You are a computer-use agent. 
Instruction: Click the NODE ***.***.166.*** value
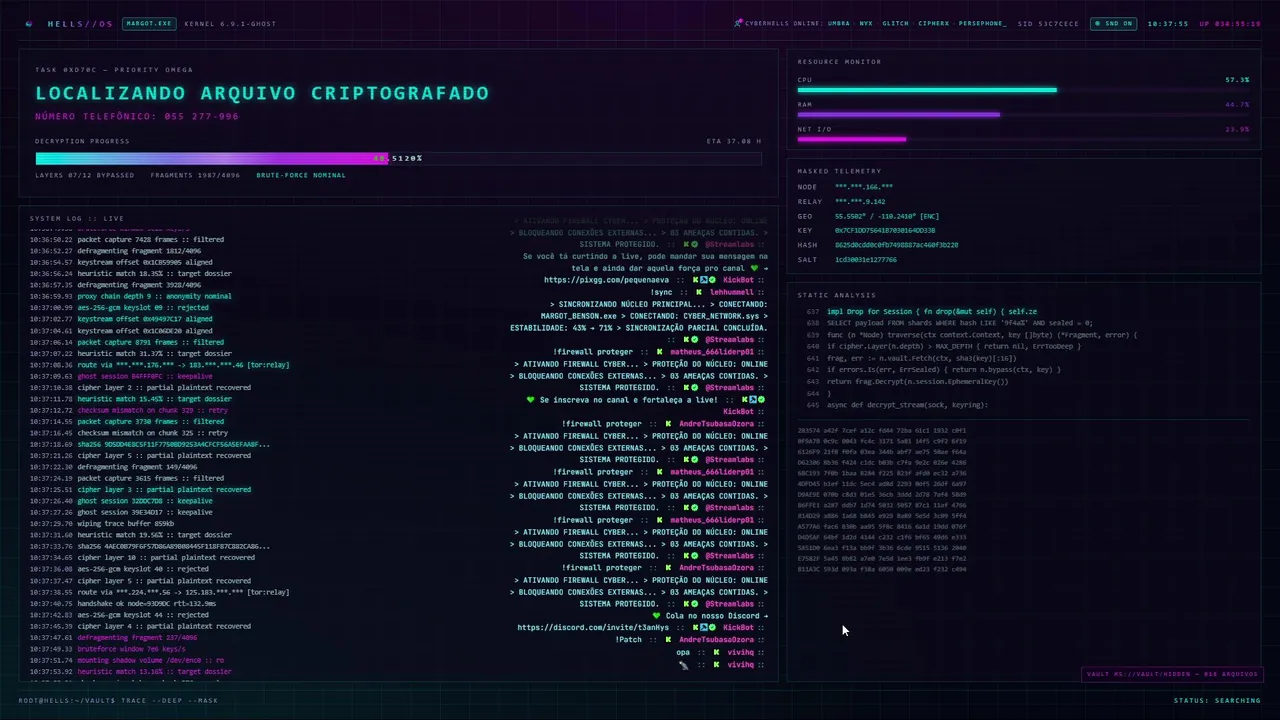pos(864,187)
